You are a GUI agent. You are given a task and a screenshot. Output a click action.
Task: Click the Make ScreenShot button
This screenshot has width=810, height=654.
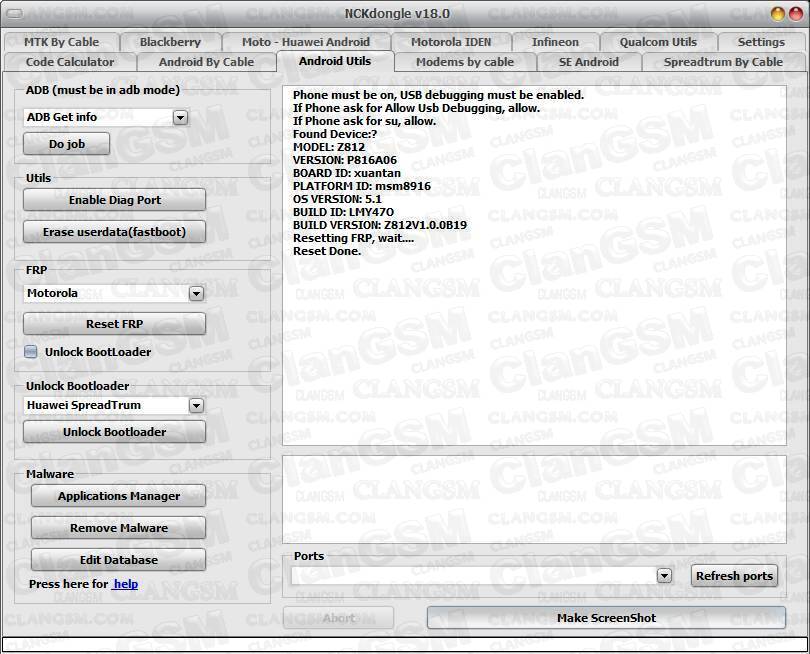(606, 618)
